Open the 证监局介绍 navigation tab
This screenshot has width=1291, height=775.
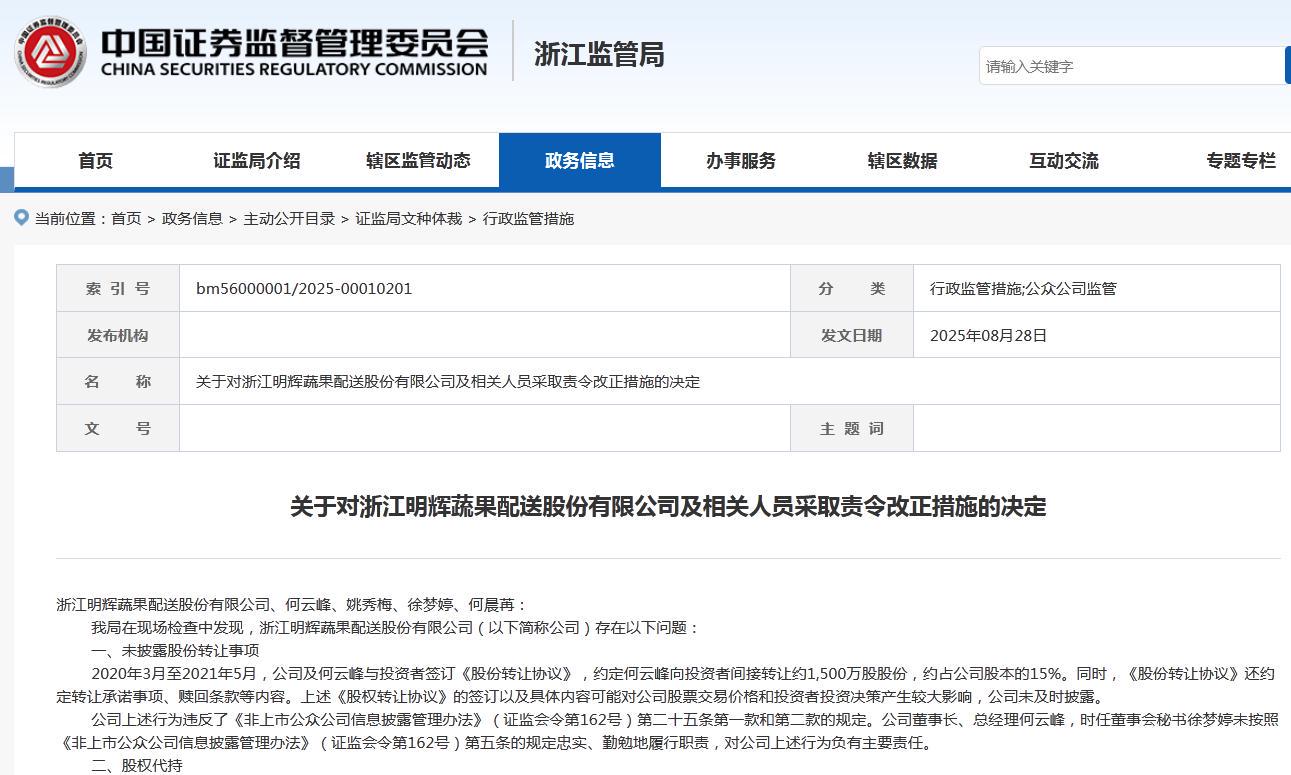pos(257,160)
